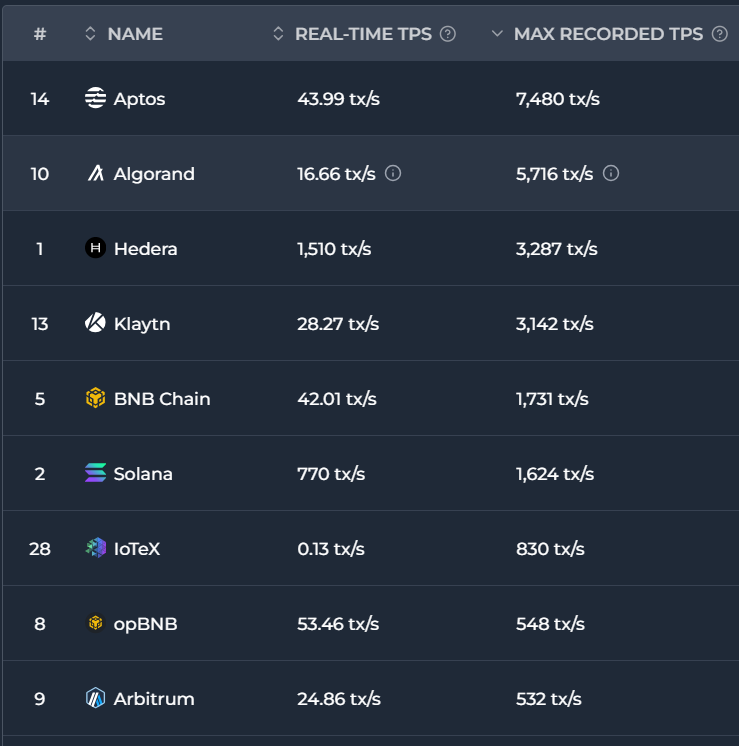Click info icon beside Algorand 5,716 tx/s
The height and width of the screenshot is (746, 739).
click(611, 173)
